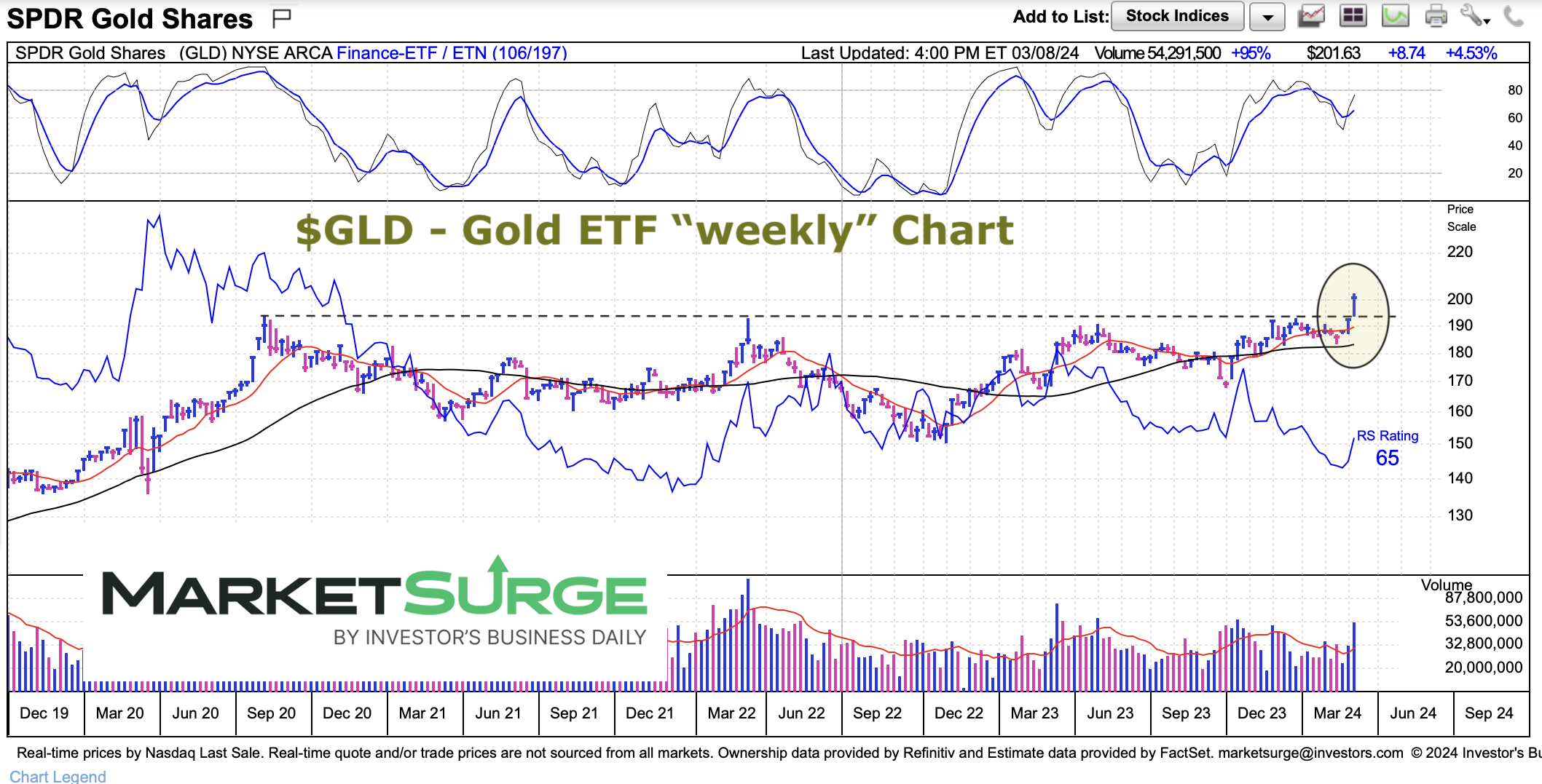Select the Jun 20 date on the timeline
The width and height of the screenshot is (1542, 784).
(x=196, y=713)
